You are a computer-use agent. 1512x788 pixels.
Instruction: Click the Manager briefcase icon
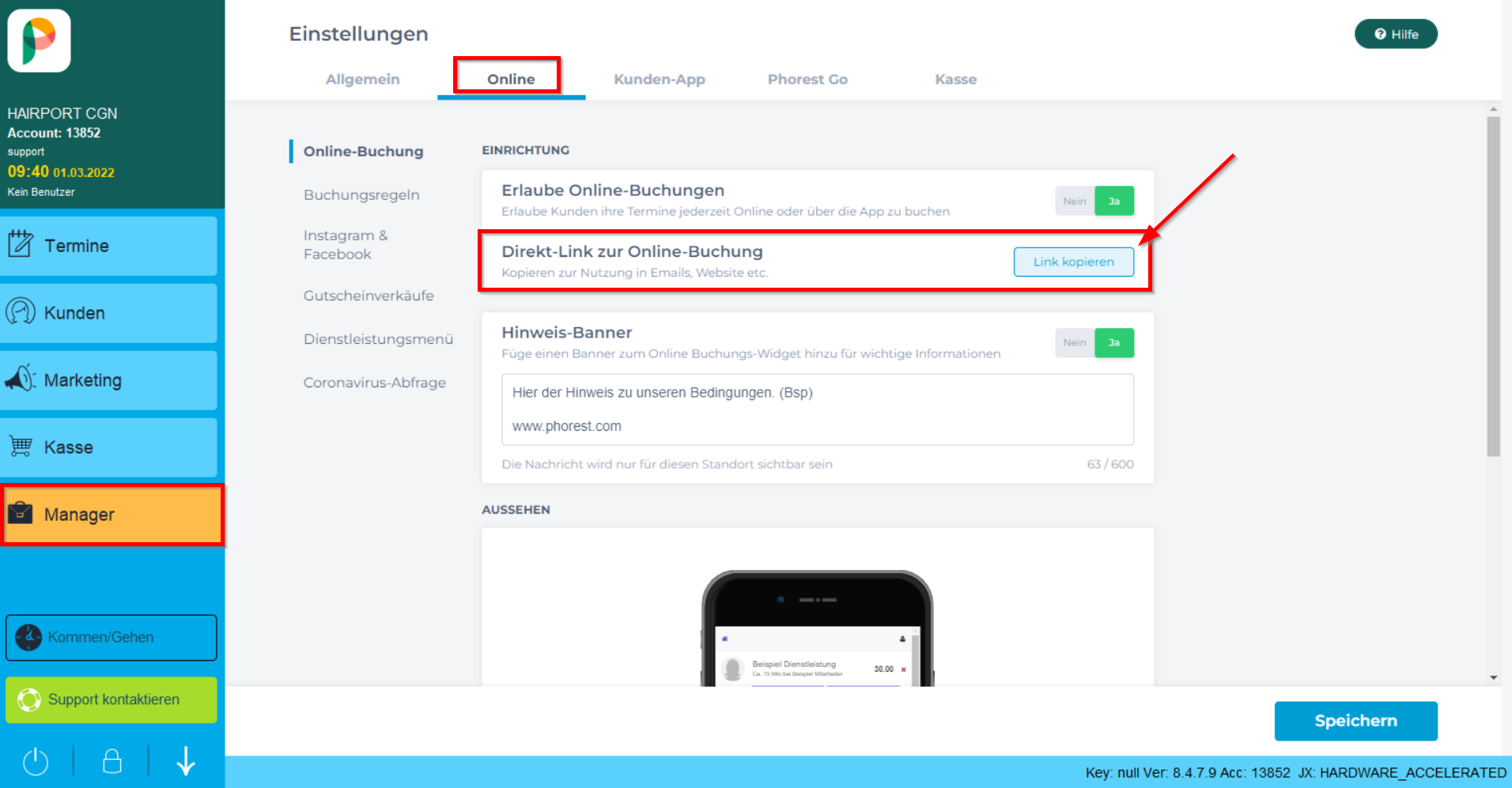tap(21, 514)
